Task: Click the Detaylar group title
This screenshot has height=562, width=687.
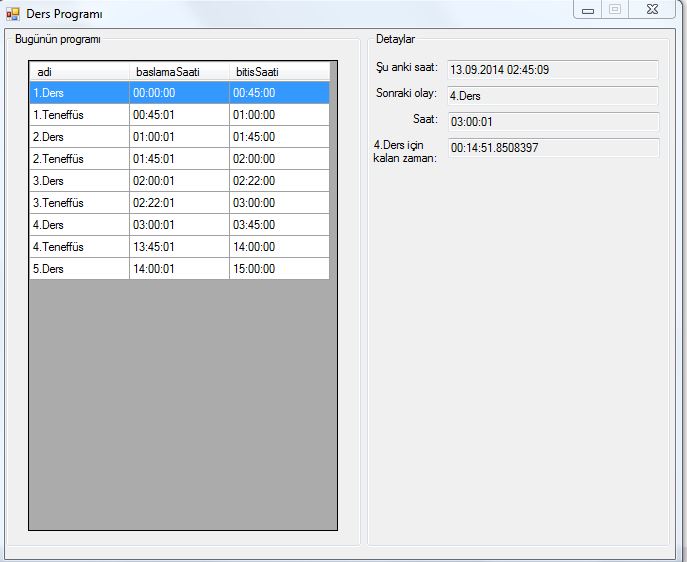Action: point(395,39)
